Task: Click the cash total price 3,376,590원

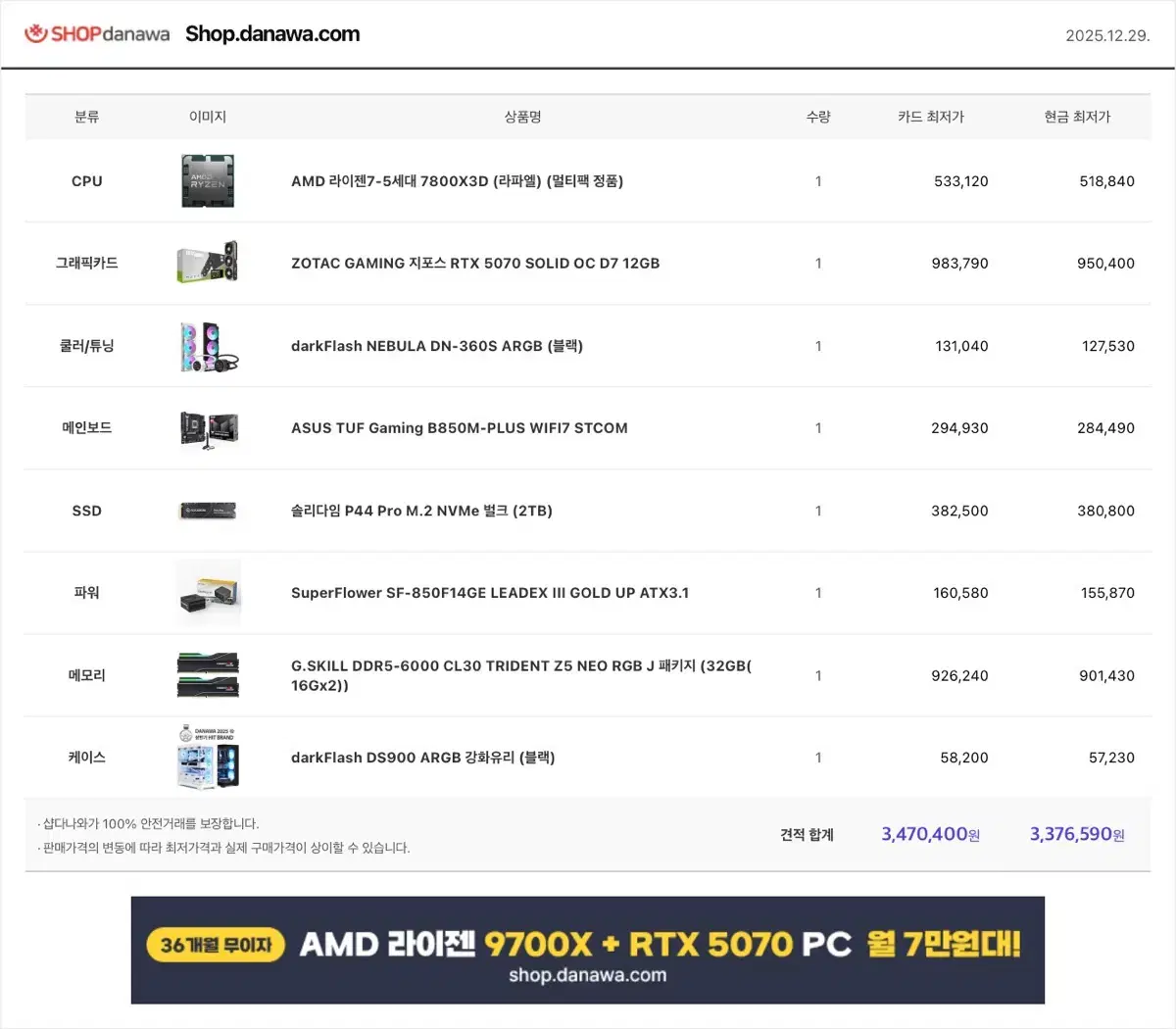Action: pos(1075,834)
